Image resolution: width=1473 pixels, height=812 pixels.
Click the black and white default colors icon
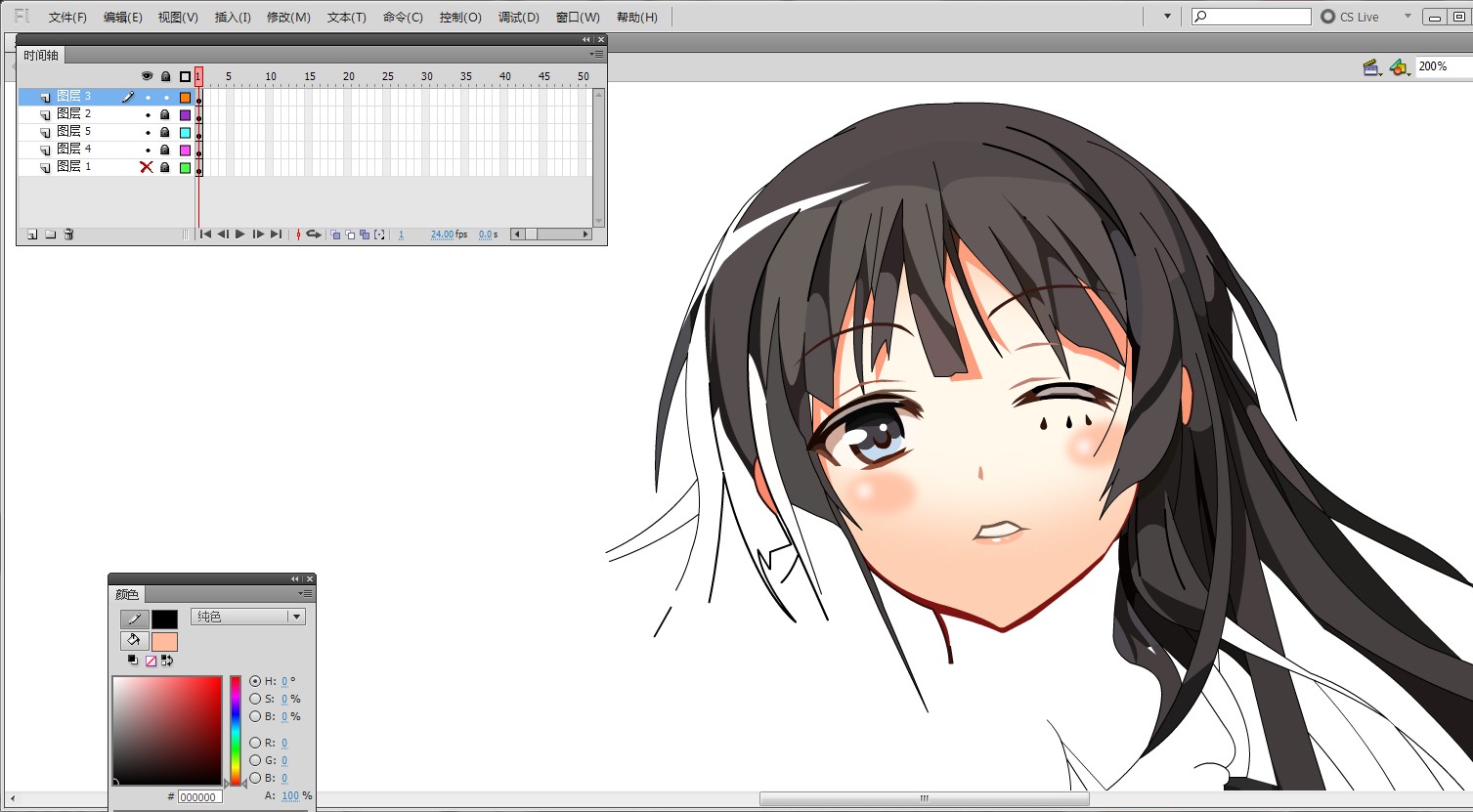coord(133,661)
